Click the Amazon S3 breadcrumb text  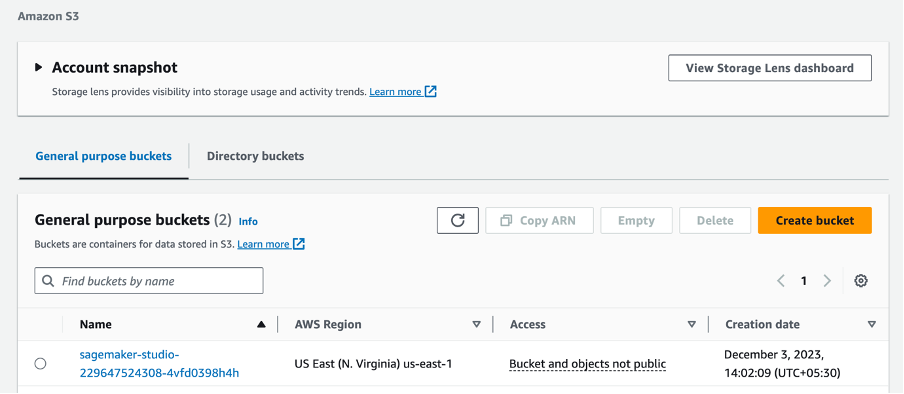48,16
